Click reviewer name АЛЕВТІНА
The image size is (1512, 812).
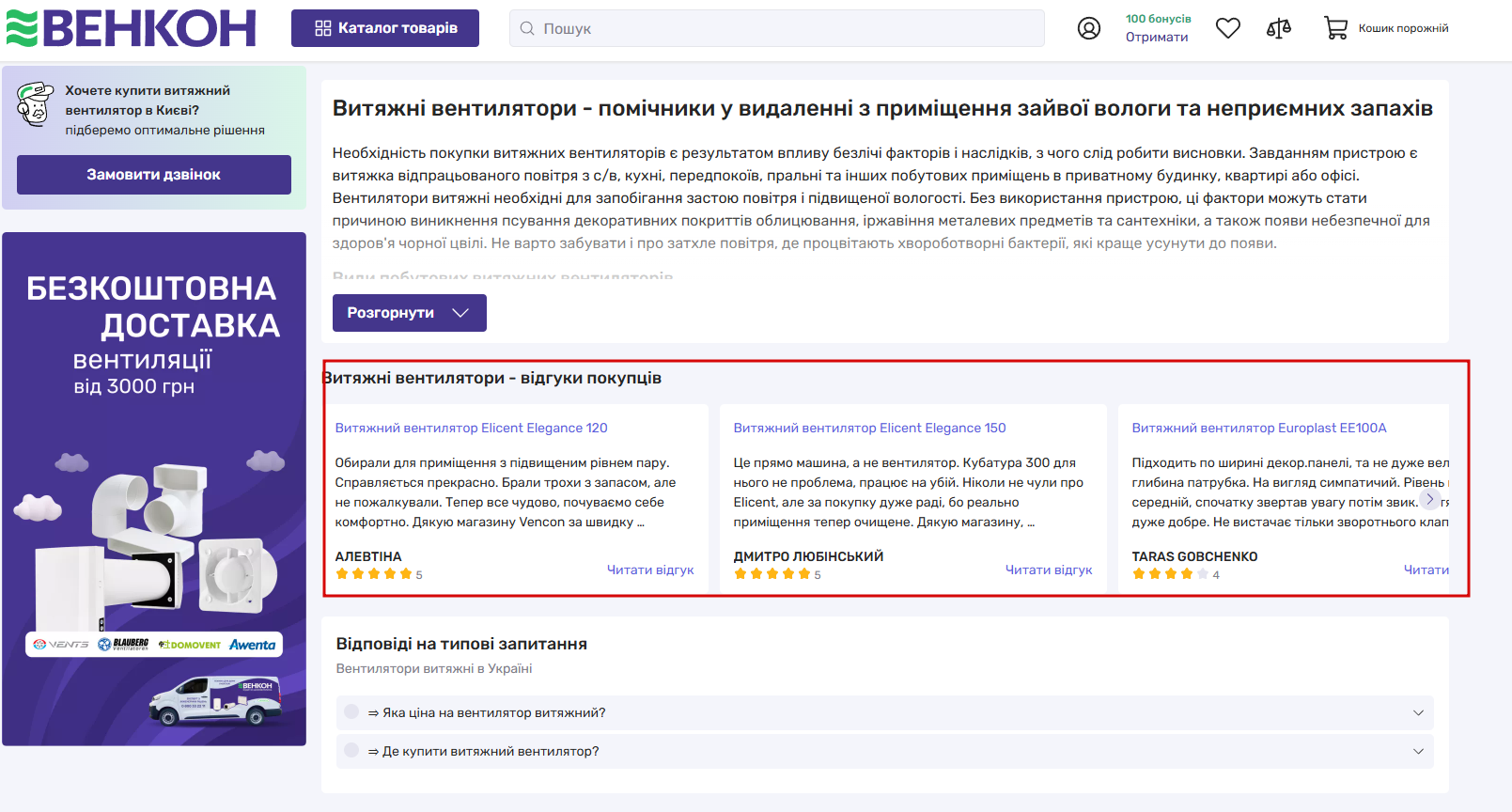point(368,556)
